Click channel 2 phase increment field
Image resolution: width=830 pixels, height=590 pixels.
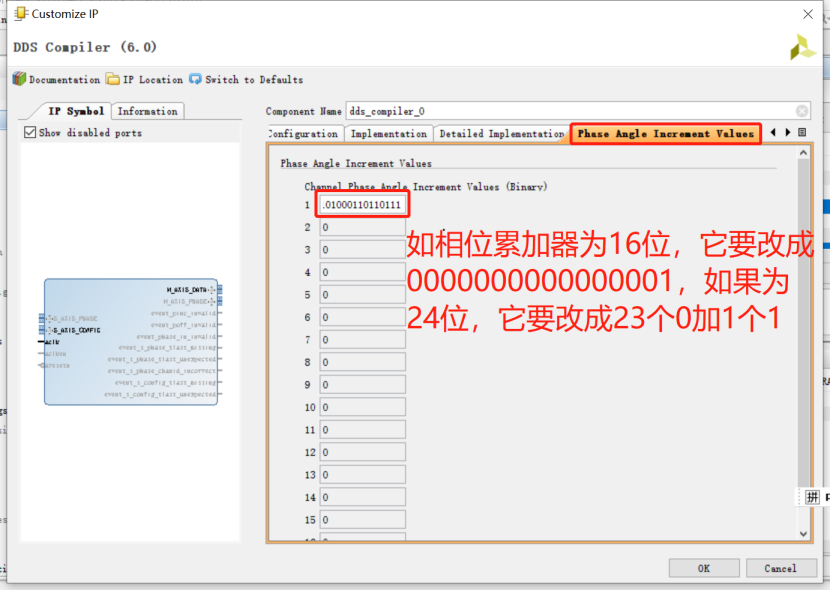click(363, 228)
